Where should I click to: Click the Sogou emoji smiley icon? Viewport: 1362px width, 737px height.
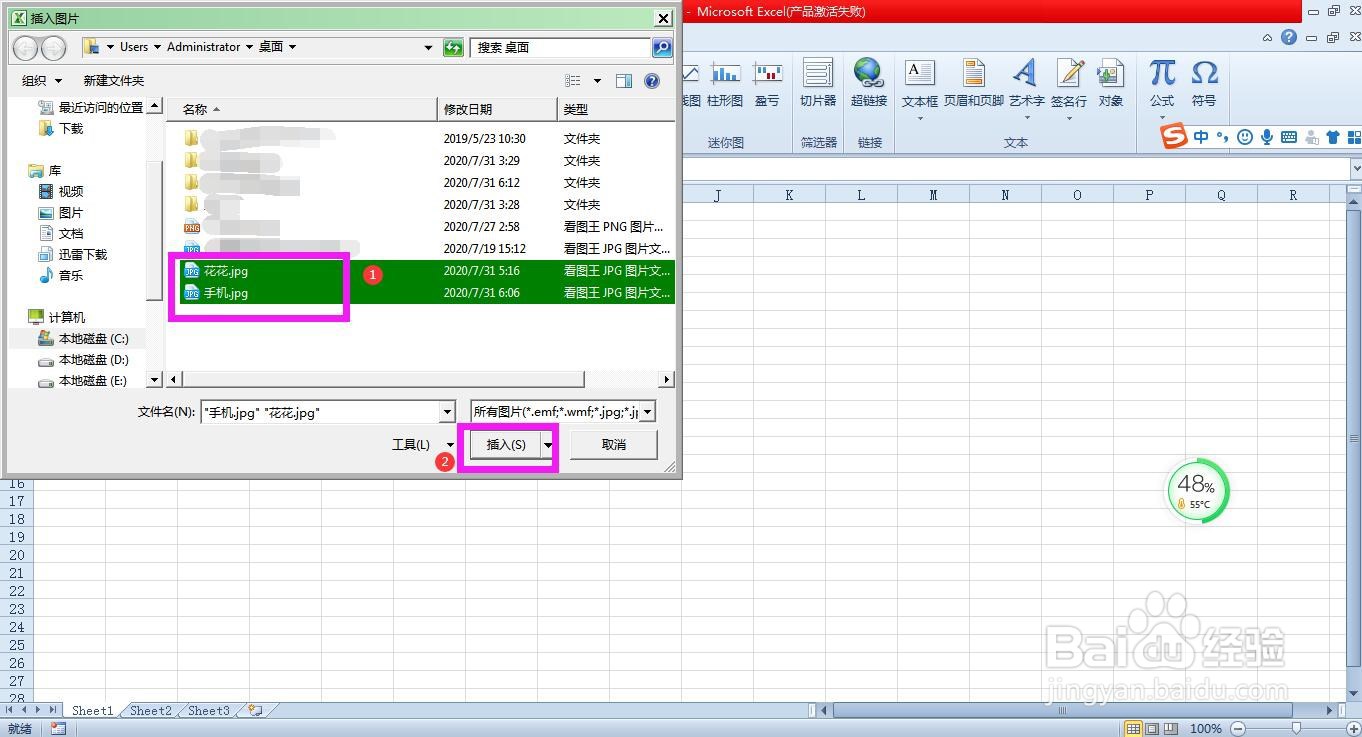(x=1245, y=137)
